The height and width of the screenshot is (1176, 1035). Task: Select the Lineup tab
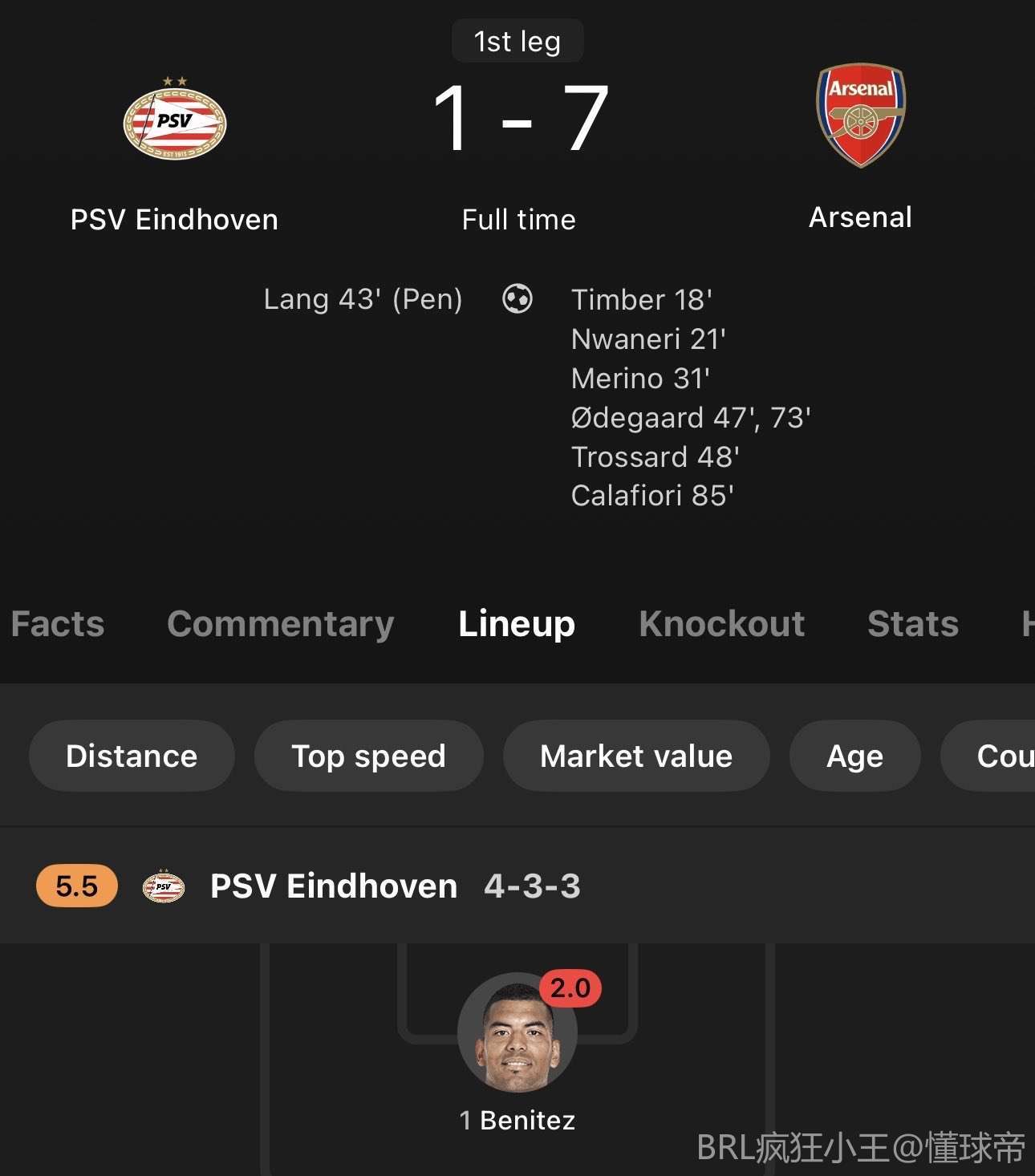517,624
